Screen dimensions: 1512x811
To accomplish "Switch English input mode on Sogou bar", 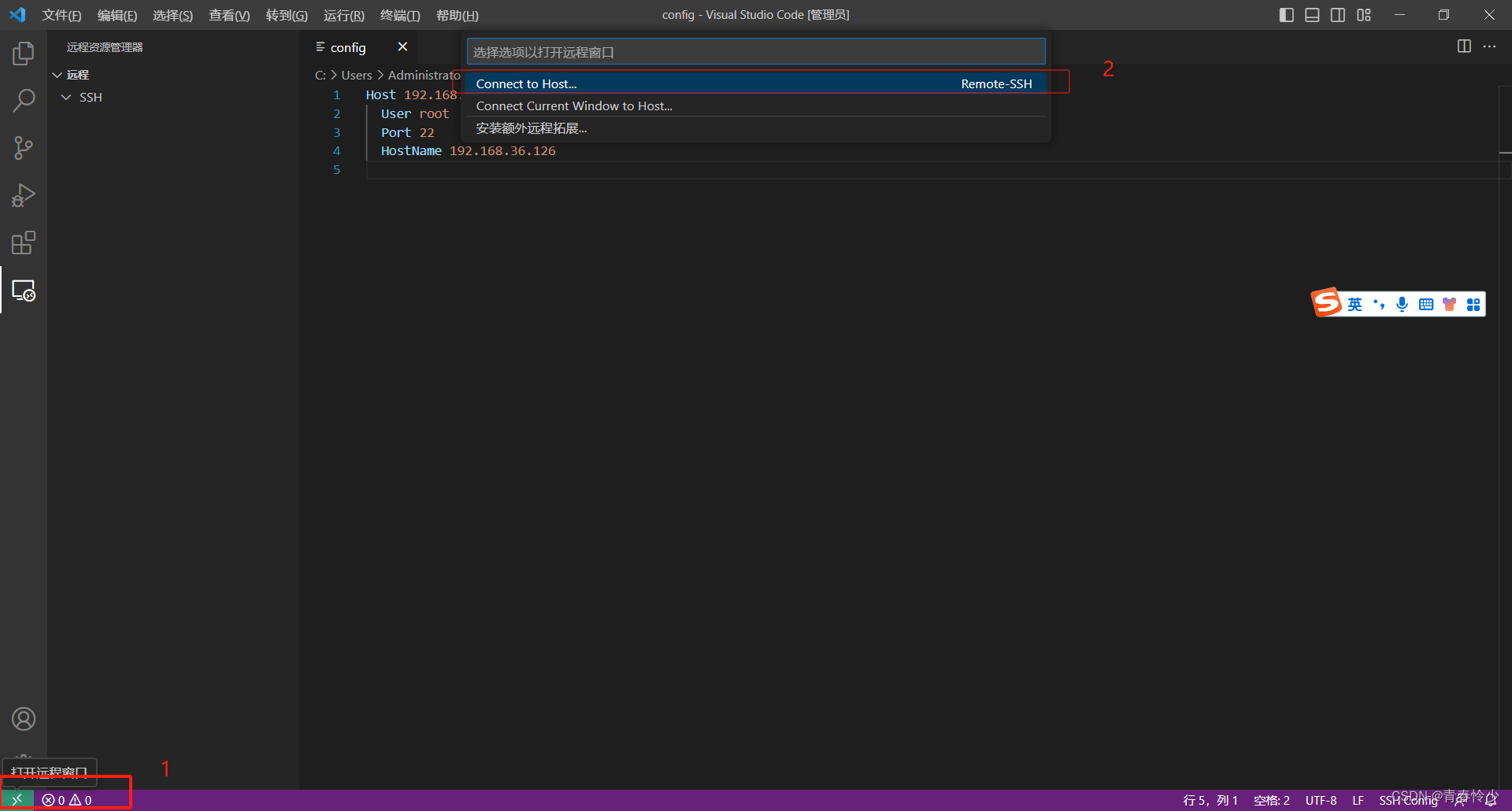I will point(1355,304).
